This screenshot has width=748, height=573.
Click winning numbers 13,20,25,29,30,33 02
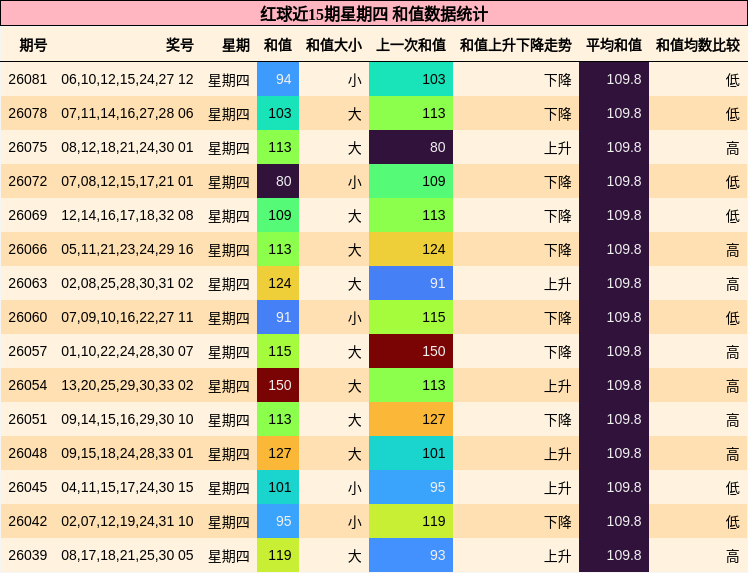pos(127,385)
